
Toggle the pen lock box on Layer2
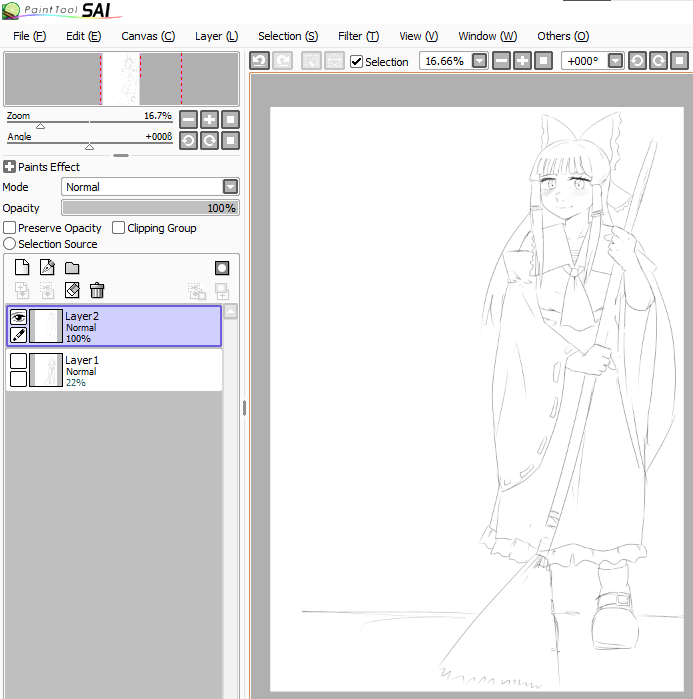[18, 335]
